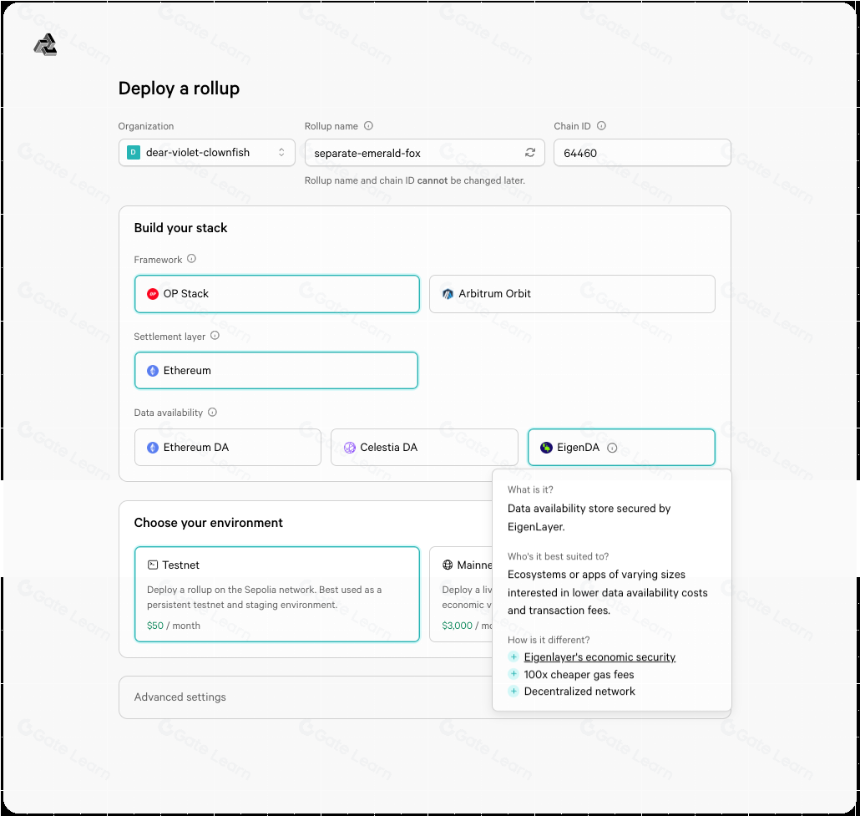860x816 pixels.
Task: Click the Data availability info icon
Action: (212, 412)
